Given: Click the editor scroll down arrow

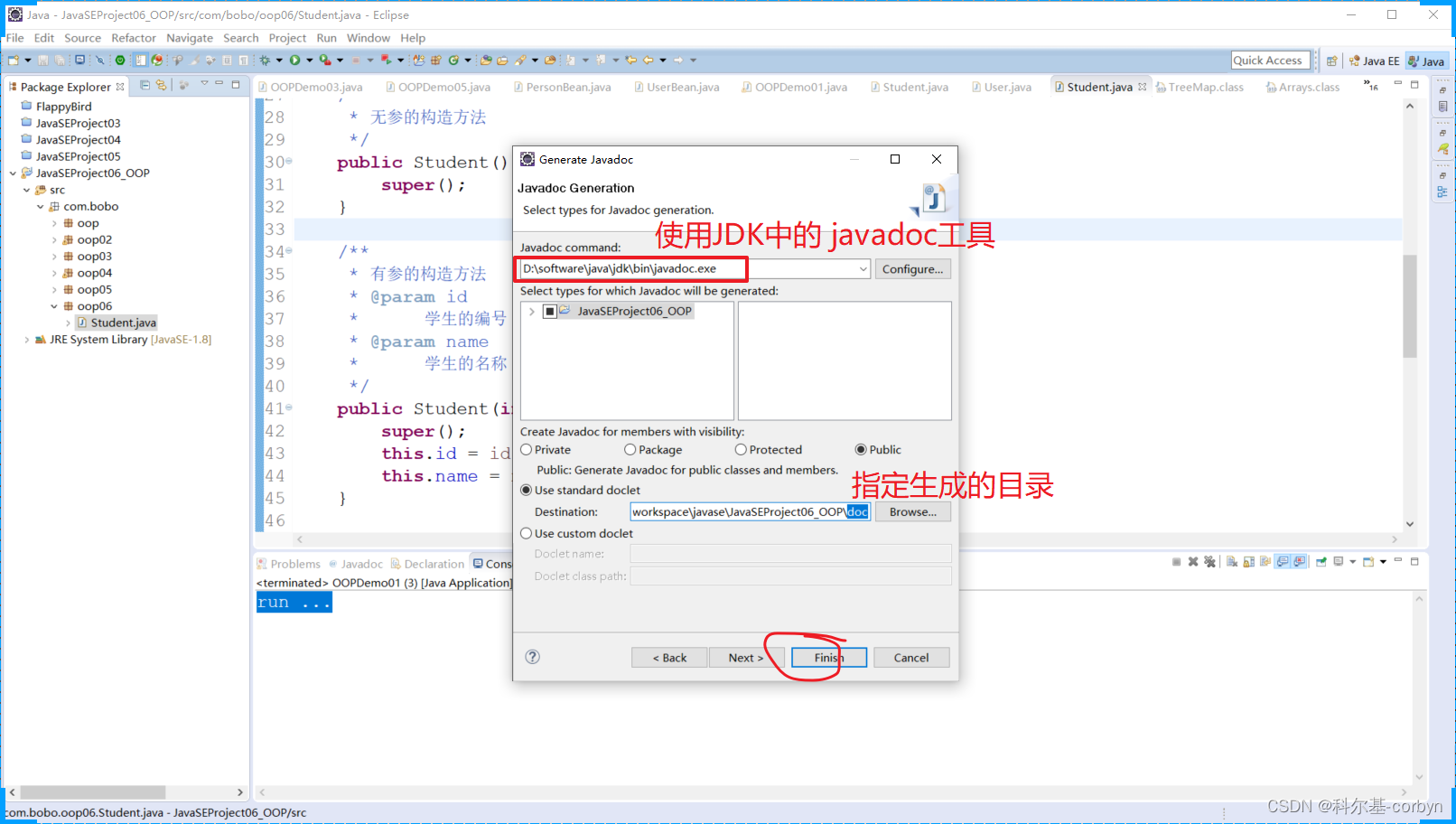Looking at the screenshot, I should 1410,524.
